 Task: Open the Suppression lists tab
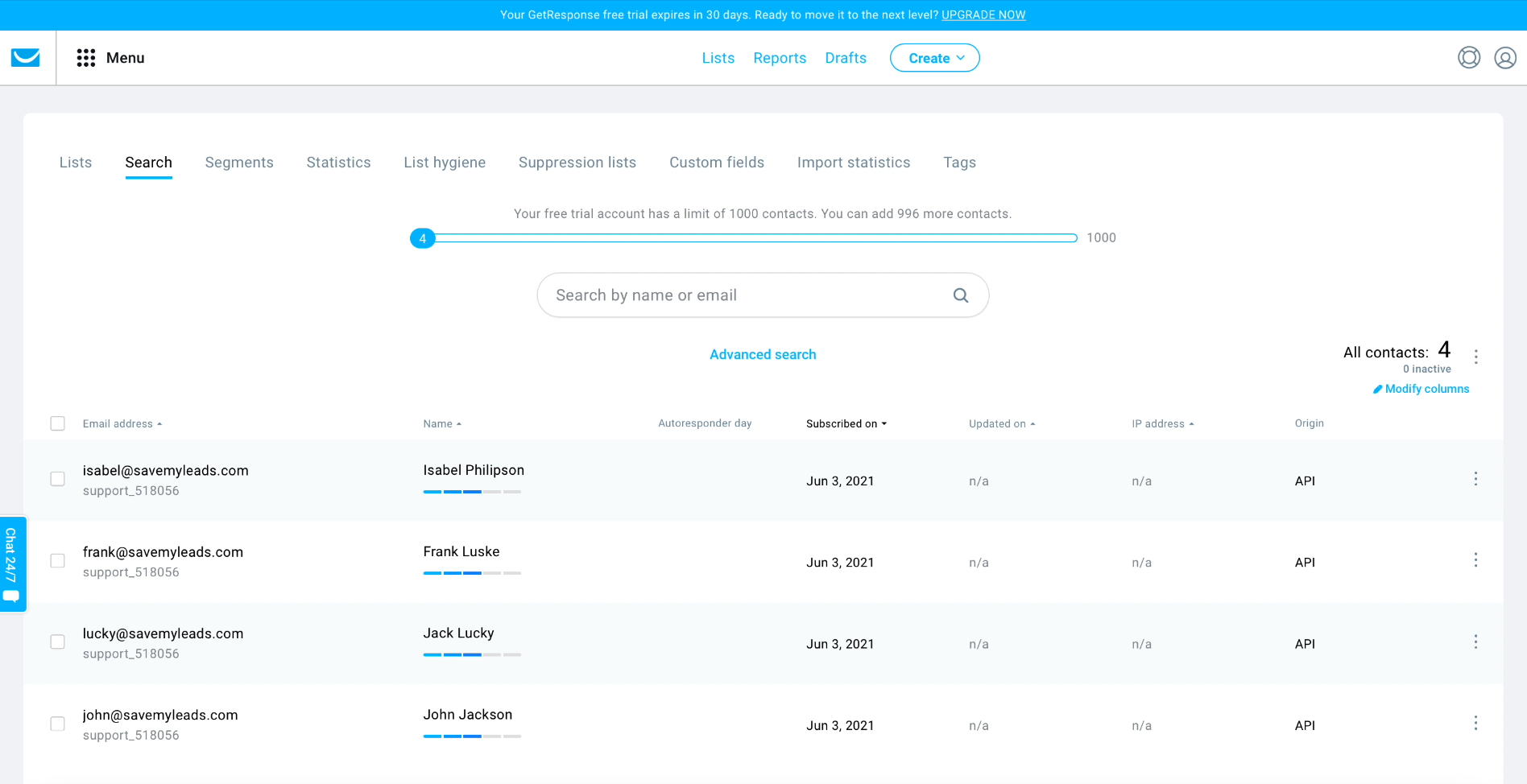coord(577,163)
